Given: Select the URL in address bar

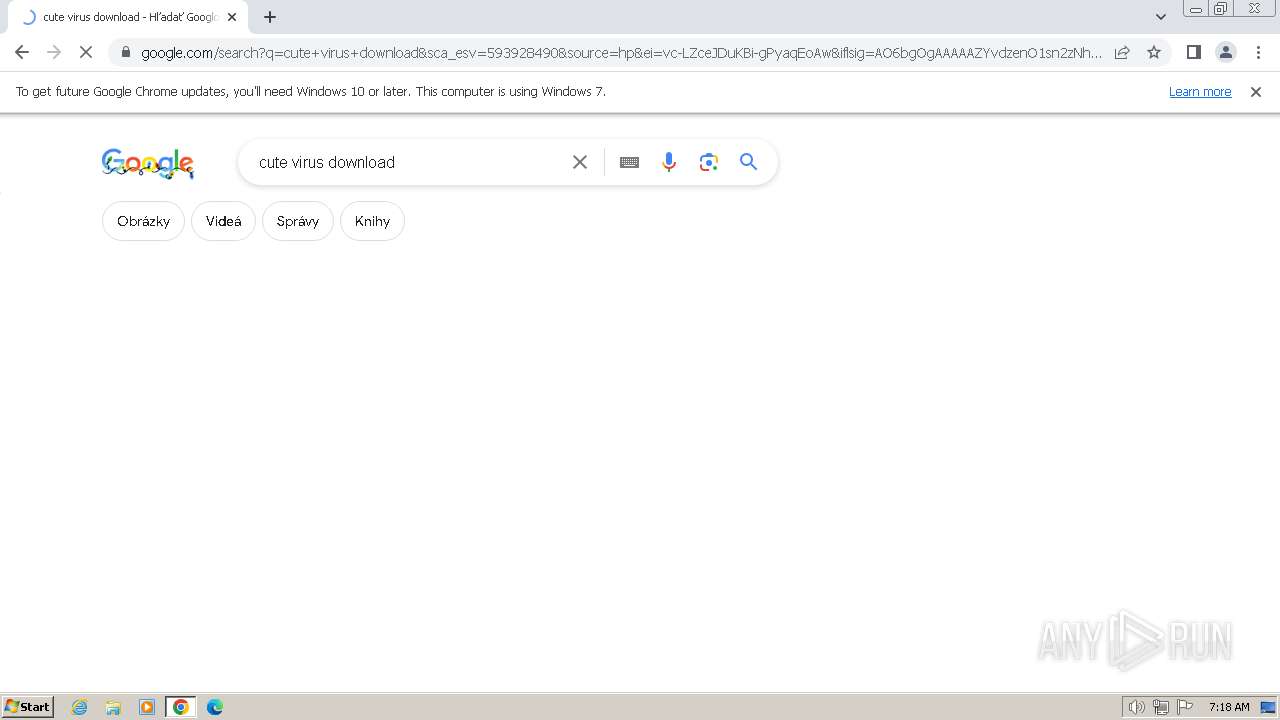Looking at the screenshot, I should (620, 52).
